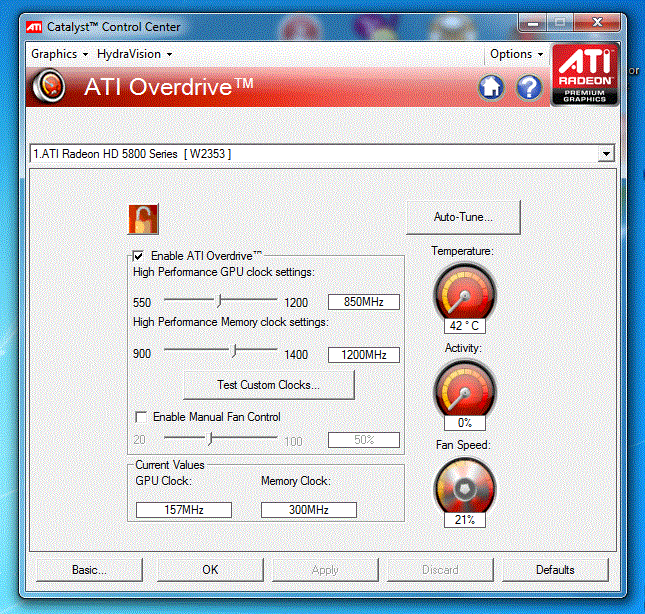645x614 pixels.
Task: Click the 50% fan speed value field
Action: [364, 440]
